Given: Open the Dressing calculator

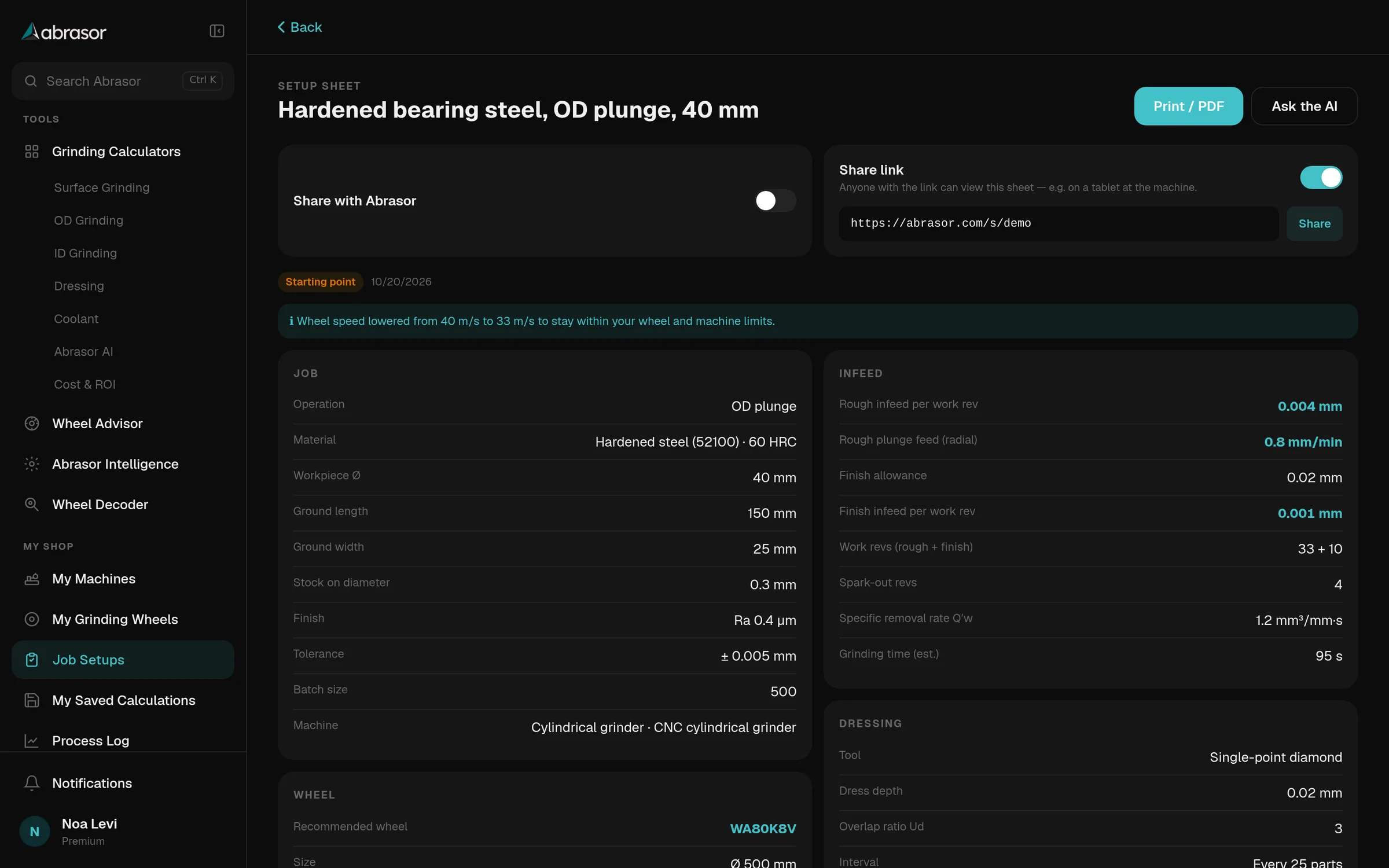Looking at the screenshot, I should coord(79,286).
